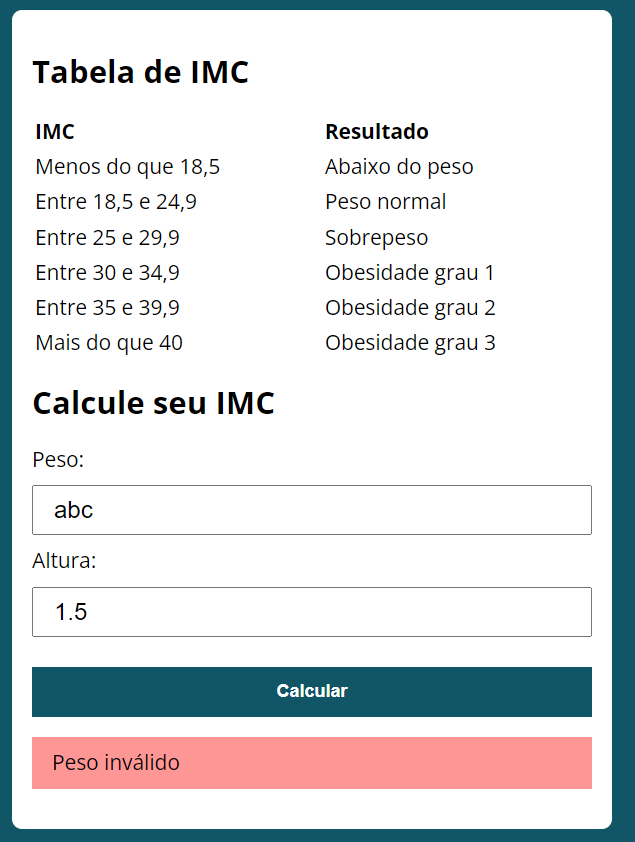Click the Calcular button

pos(311,691)
